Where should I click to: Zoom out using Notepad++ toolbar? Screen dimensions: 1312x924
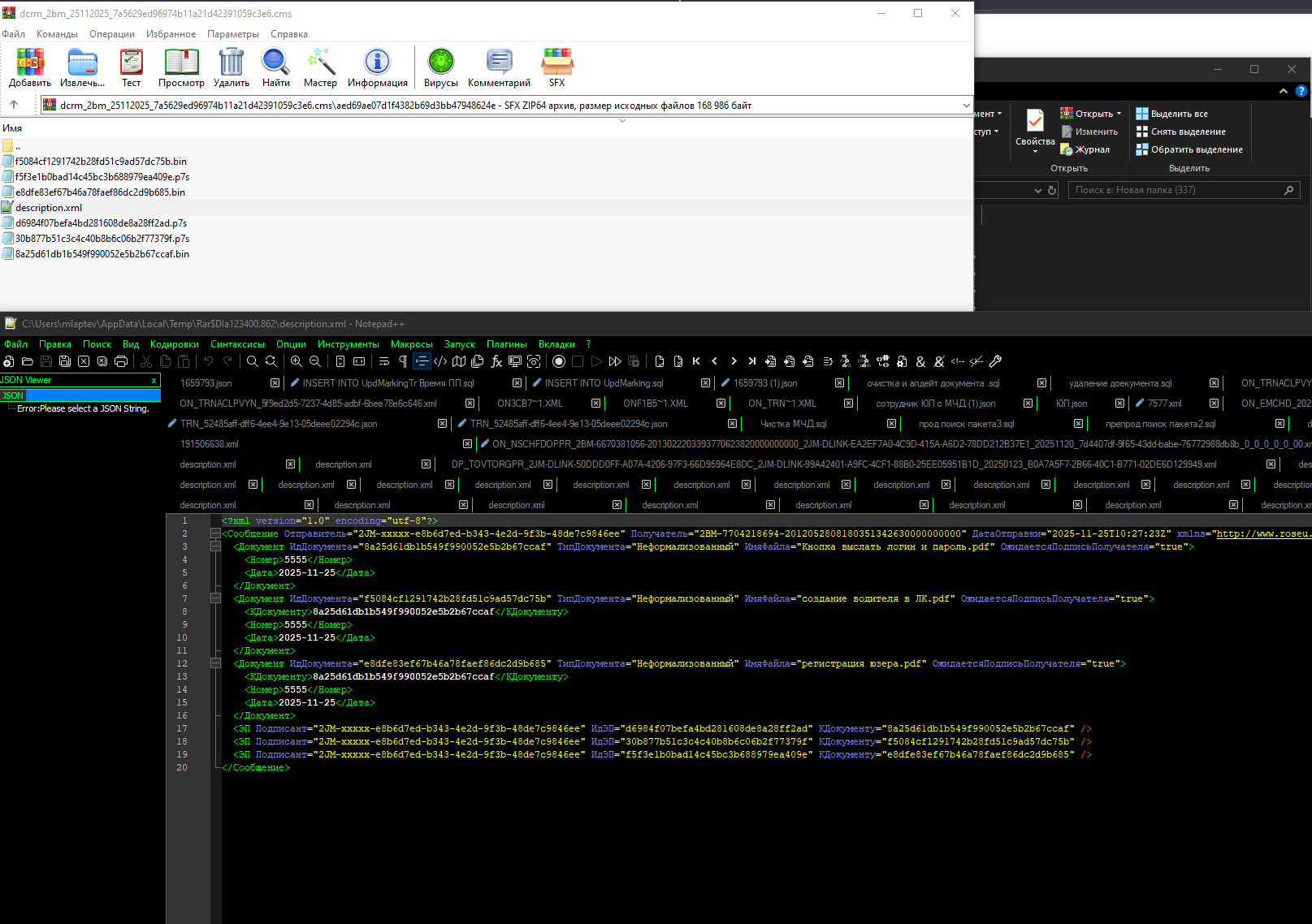tap(315, 361)
